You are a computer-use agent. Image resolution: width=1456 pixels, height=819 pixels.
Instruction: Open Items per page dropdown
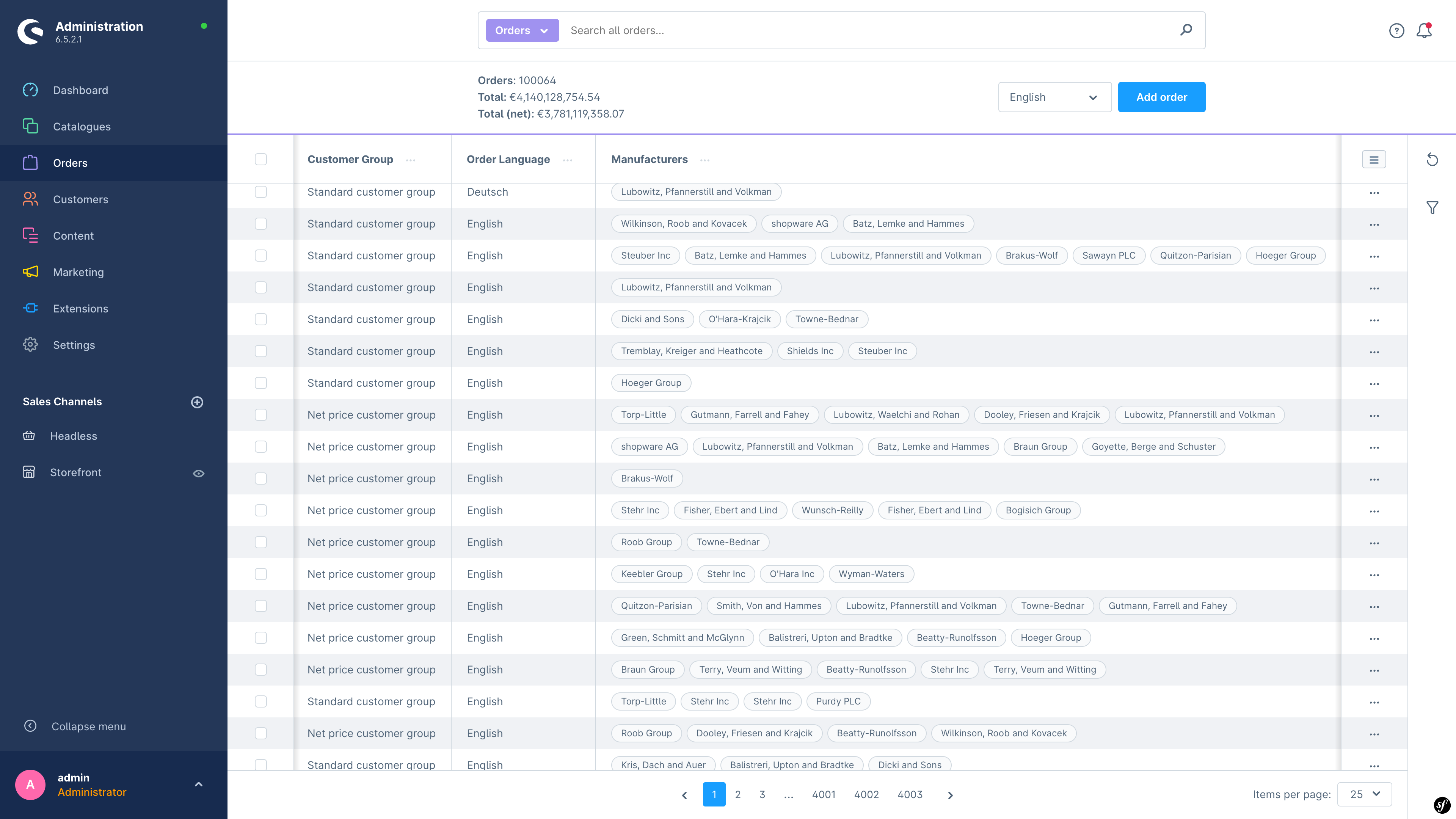(1365, 794)
